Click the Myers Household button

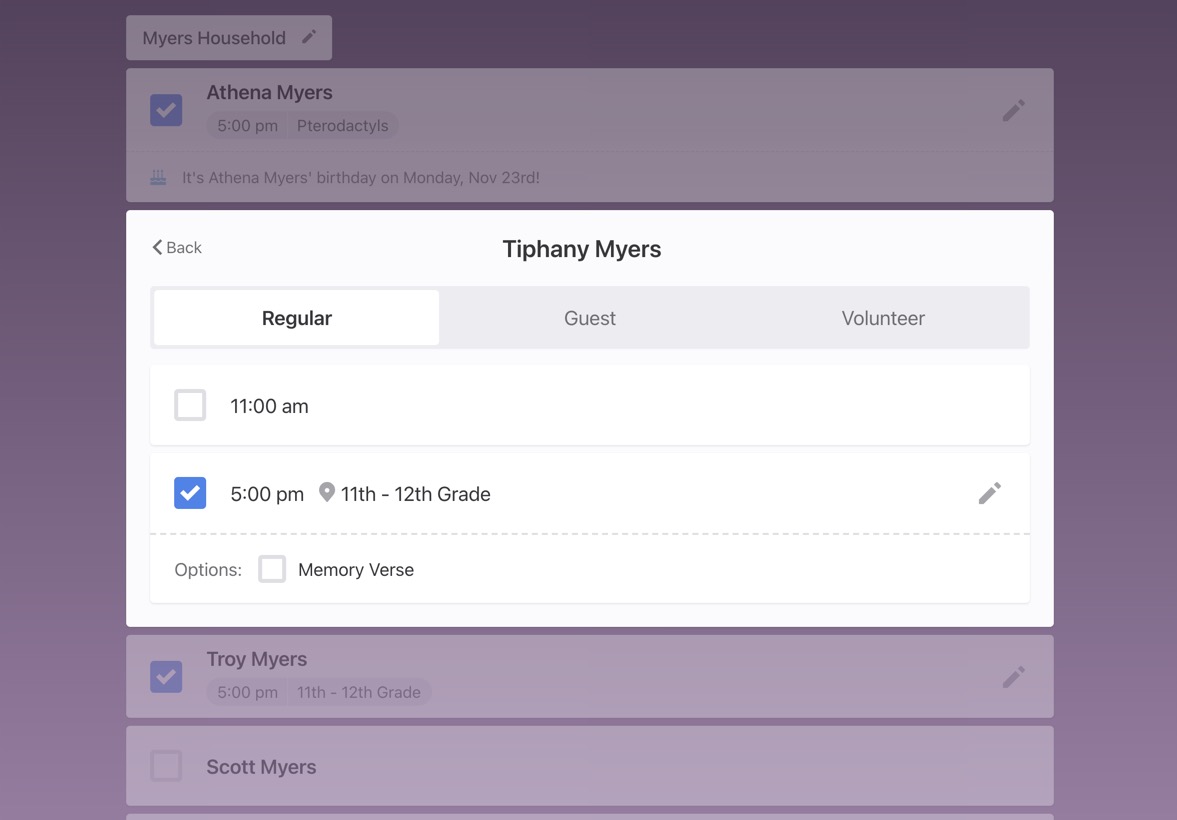point(214,38)
